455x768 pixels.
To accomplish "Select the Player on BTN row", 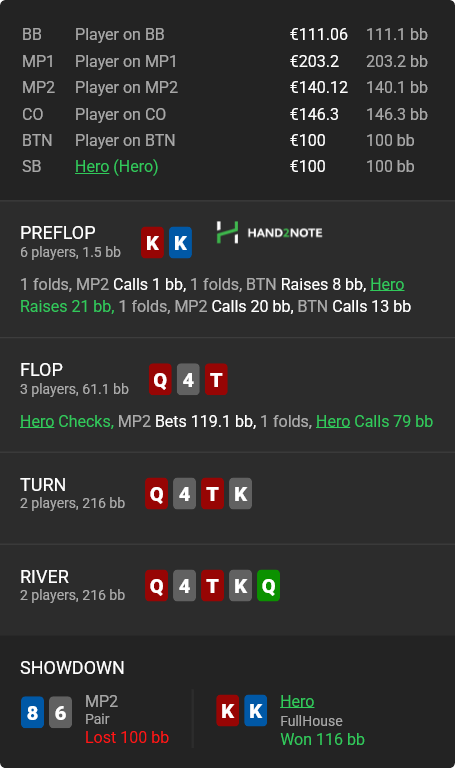I will (x=225, y=141).
